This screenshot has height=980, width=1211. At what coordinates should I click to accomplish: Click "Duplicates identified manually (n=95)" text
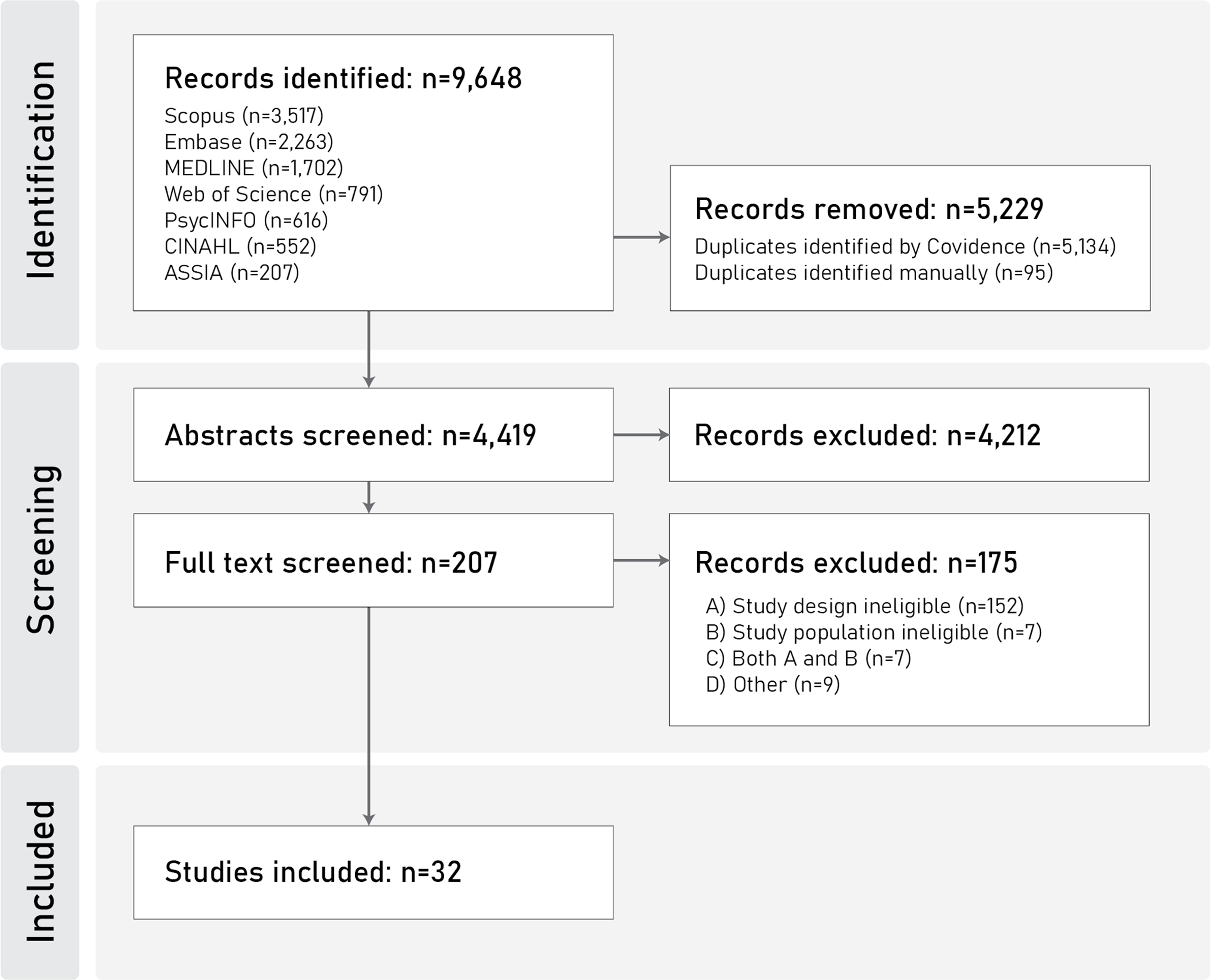tap(874, 273)
